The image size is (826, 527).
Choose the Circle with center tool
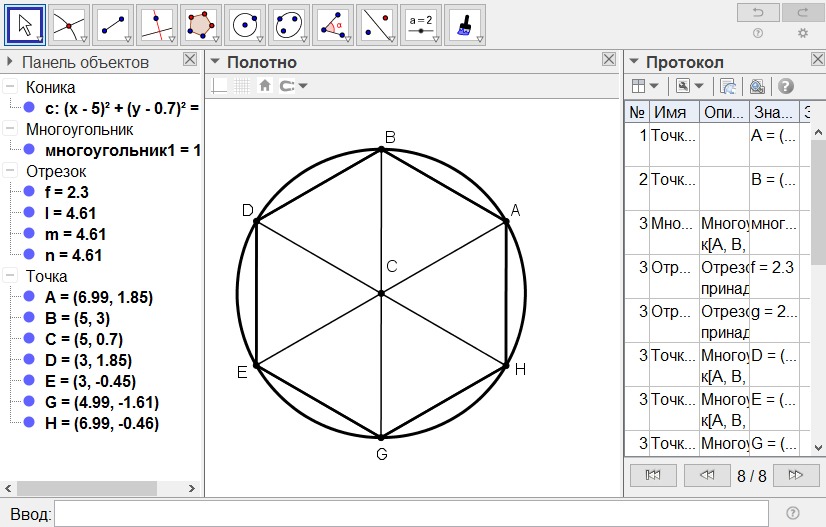click(245, 24)
